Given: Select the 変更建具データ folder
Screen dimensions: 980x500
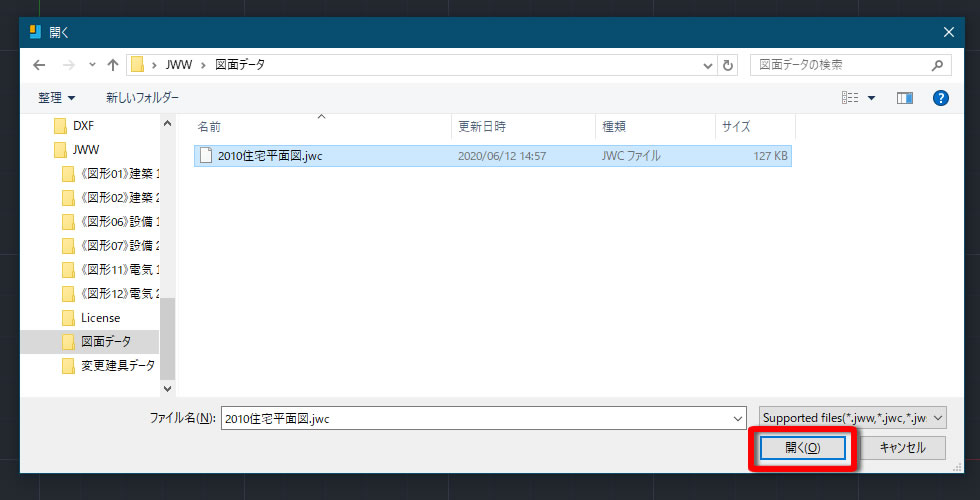Looking at the screenshot, I should point(110,366).
